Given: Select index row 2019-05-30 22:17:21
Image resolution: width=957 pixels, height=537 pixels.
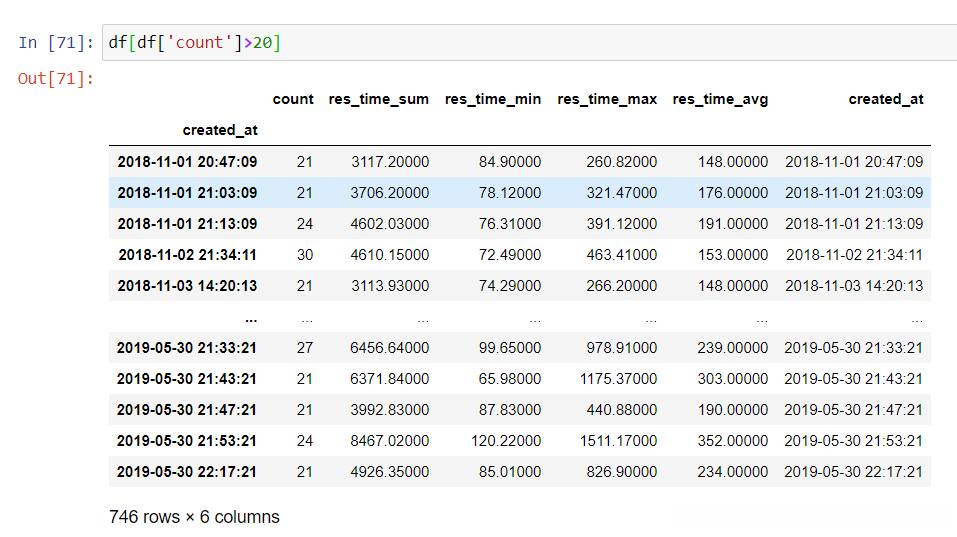Looking at the screenshot, I should pos(187,472).
